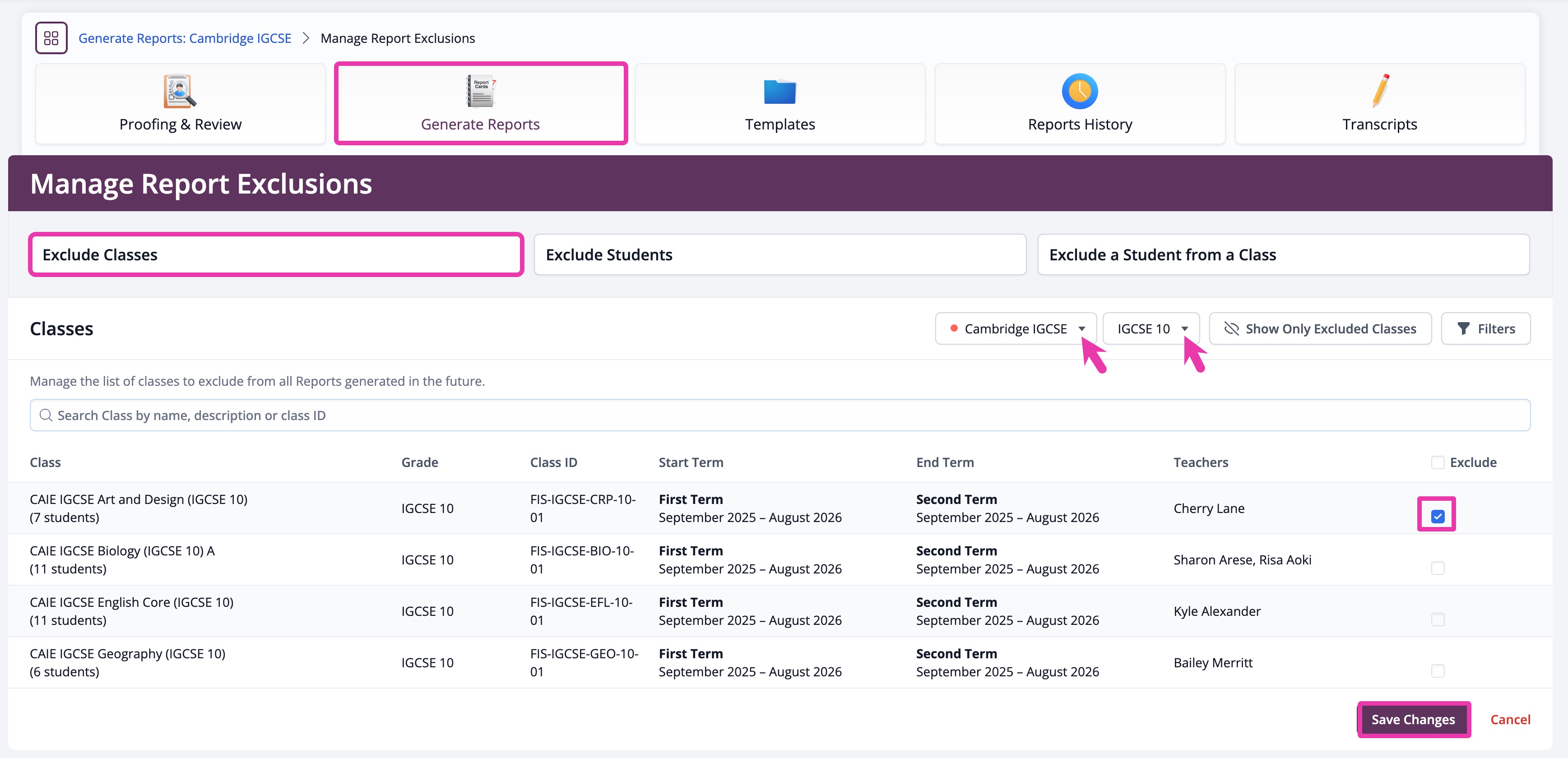Viewport: 1568px width, 758px height.
Task: Click the dashboard grid icon in breadcrumb
Action: [x=51, y=38]
